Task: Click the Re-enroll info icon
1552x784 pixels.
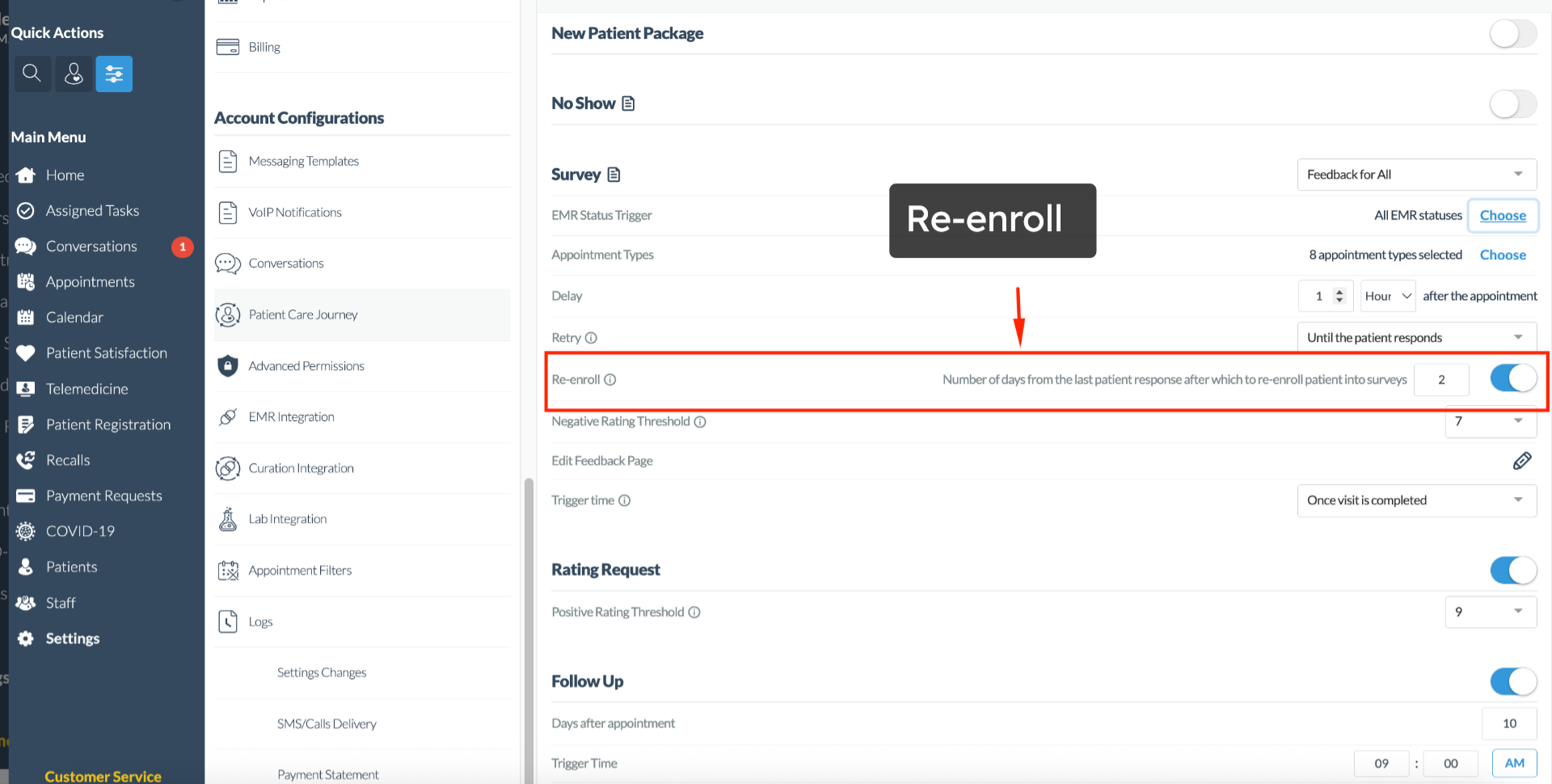Action: pos(610,380)
